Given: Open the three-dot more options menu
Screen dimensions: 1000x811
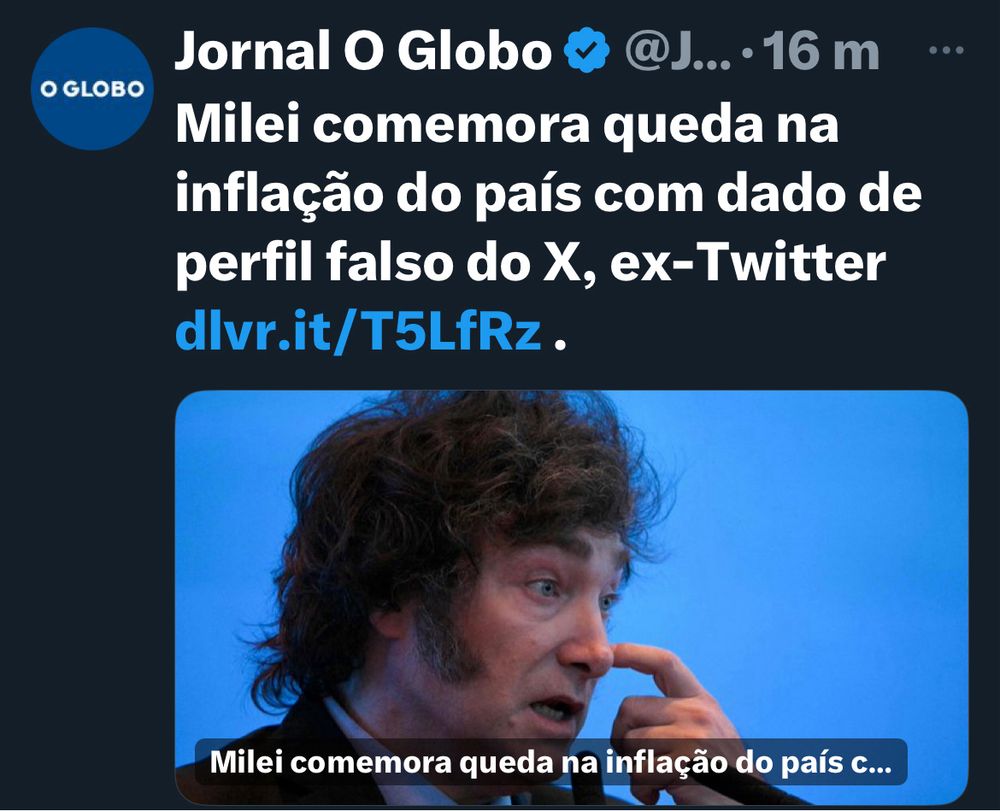Looking at the screenshot, I should click(945, 49).
